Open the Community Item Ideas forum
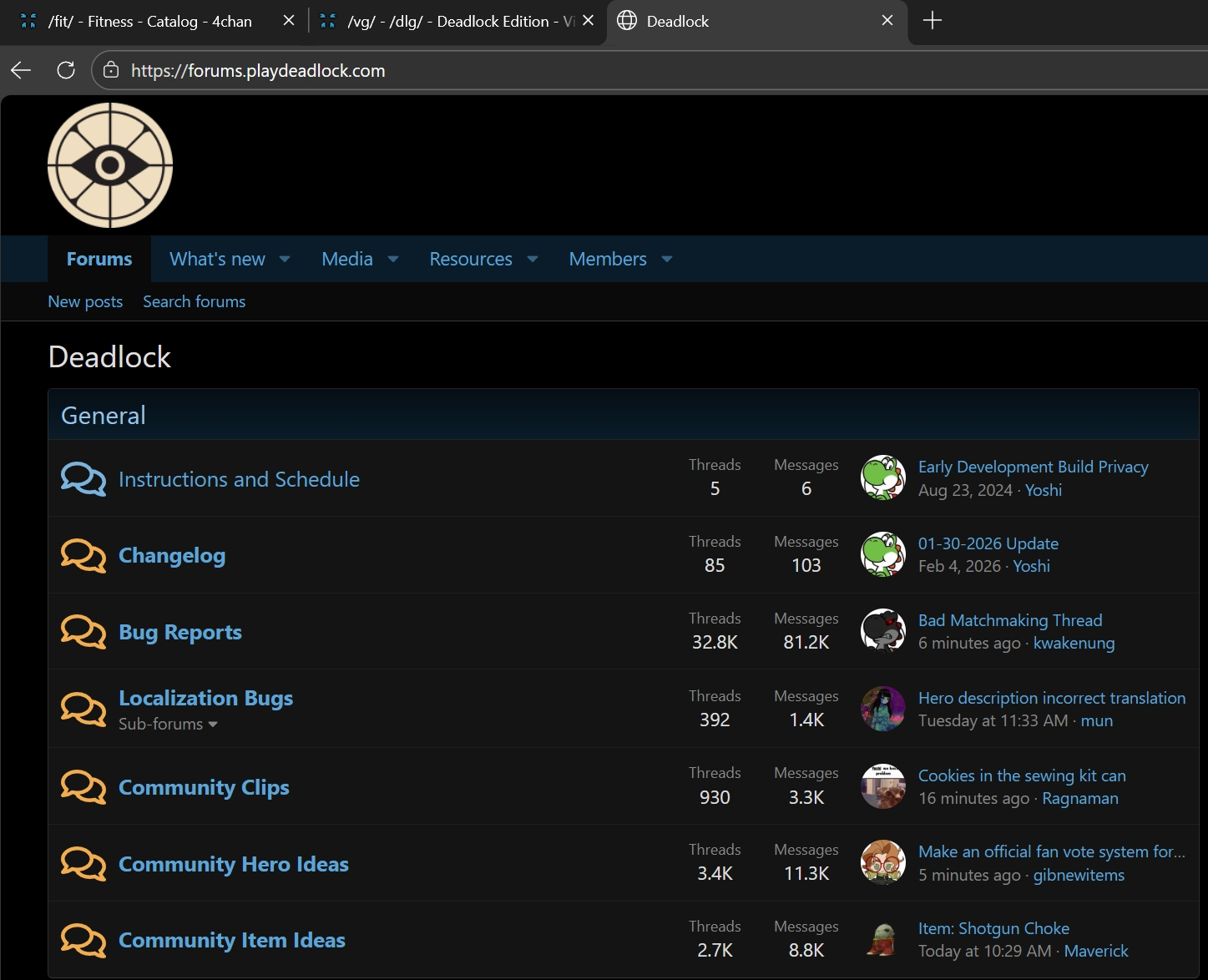The width and height of the screenshot is (1208, 980). [232, 940]
